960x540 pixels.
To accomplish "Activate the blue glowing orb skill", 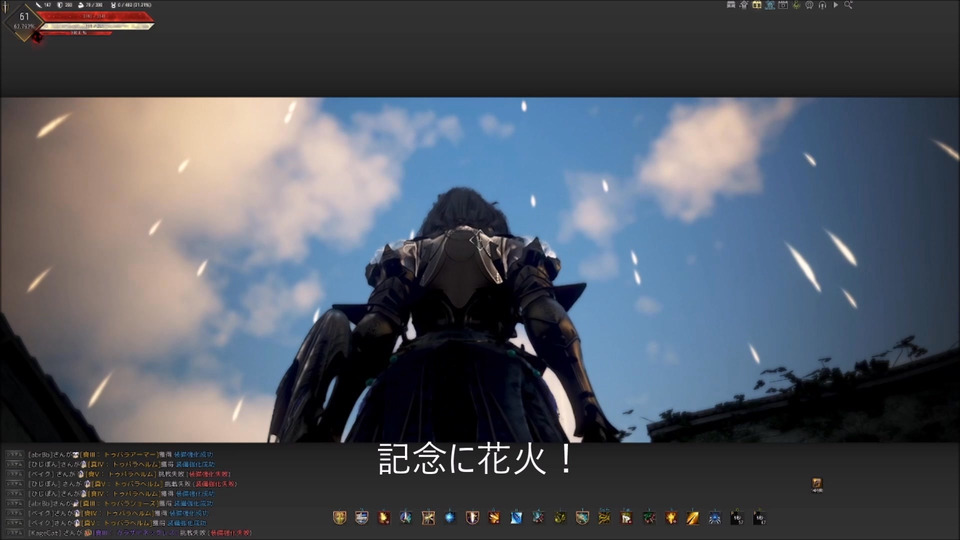I will pyautogui.click(x=450, y=518).
